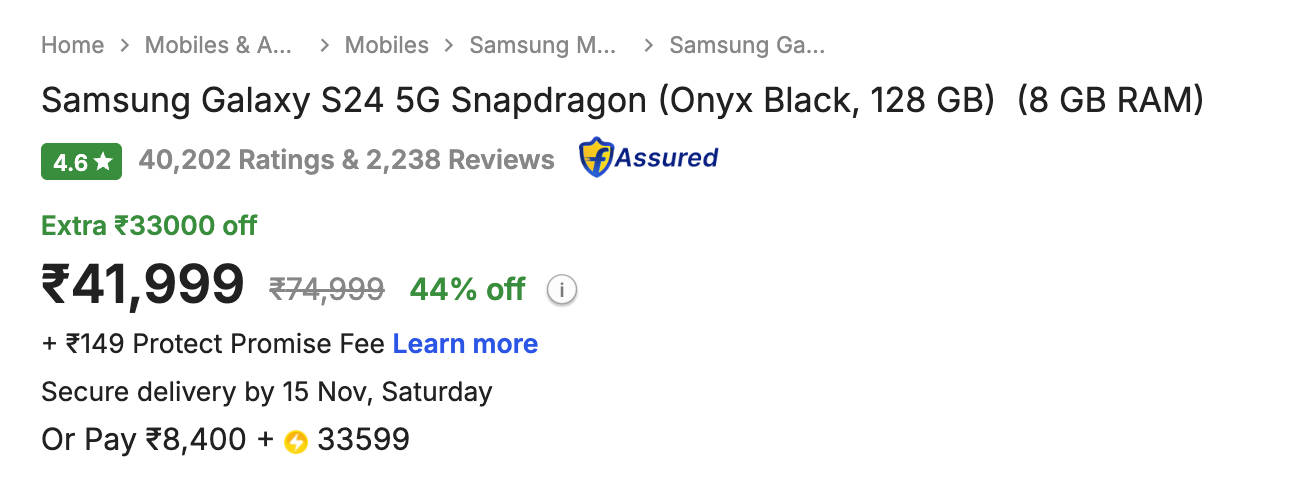
Task: View the 40,202 Ratings & 2,238 Reviews
Action: pyautogui.click(x=346, y=160)
